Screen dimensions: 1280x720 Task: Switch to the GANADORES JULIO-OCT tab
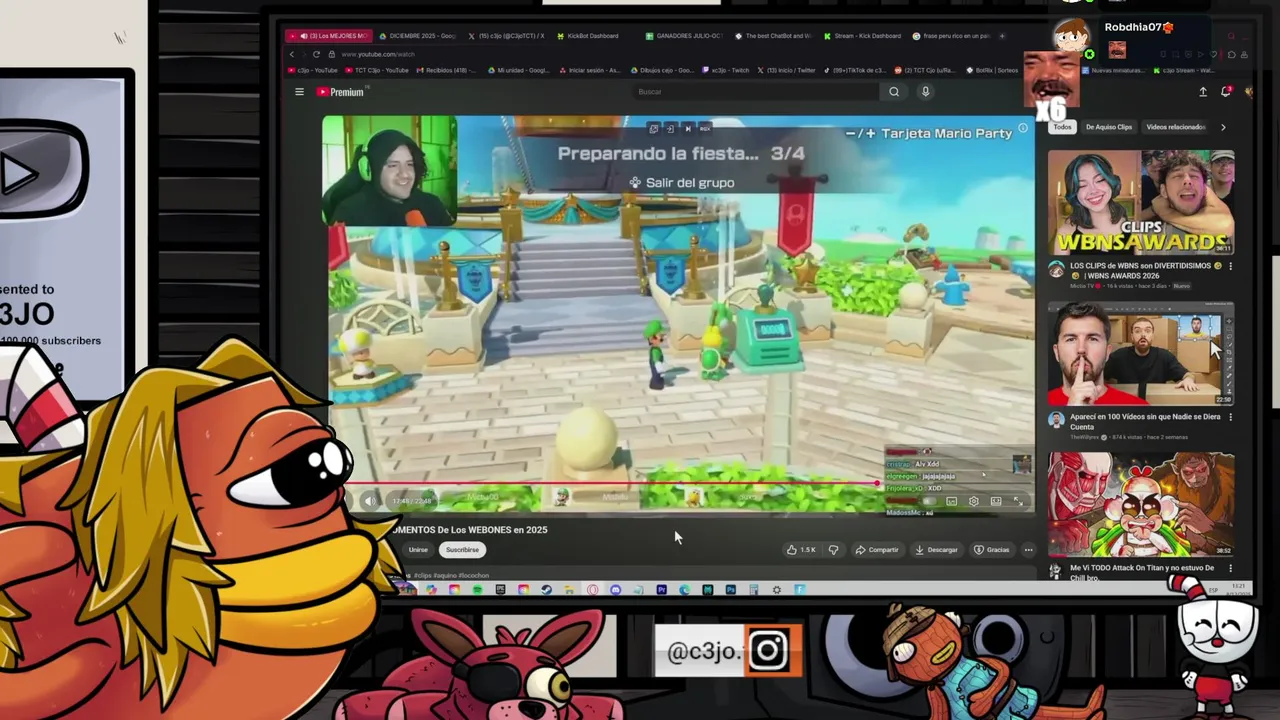[682, 36]
